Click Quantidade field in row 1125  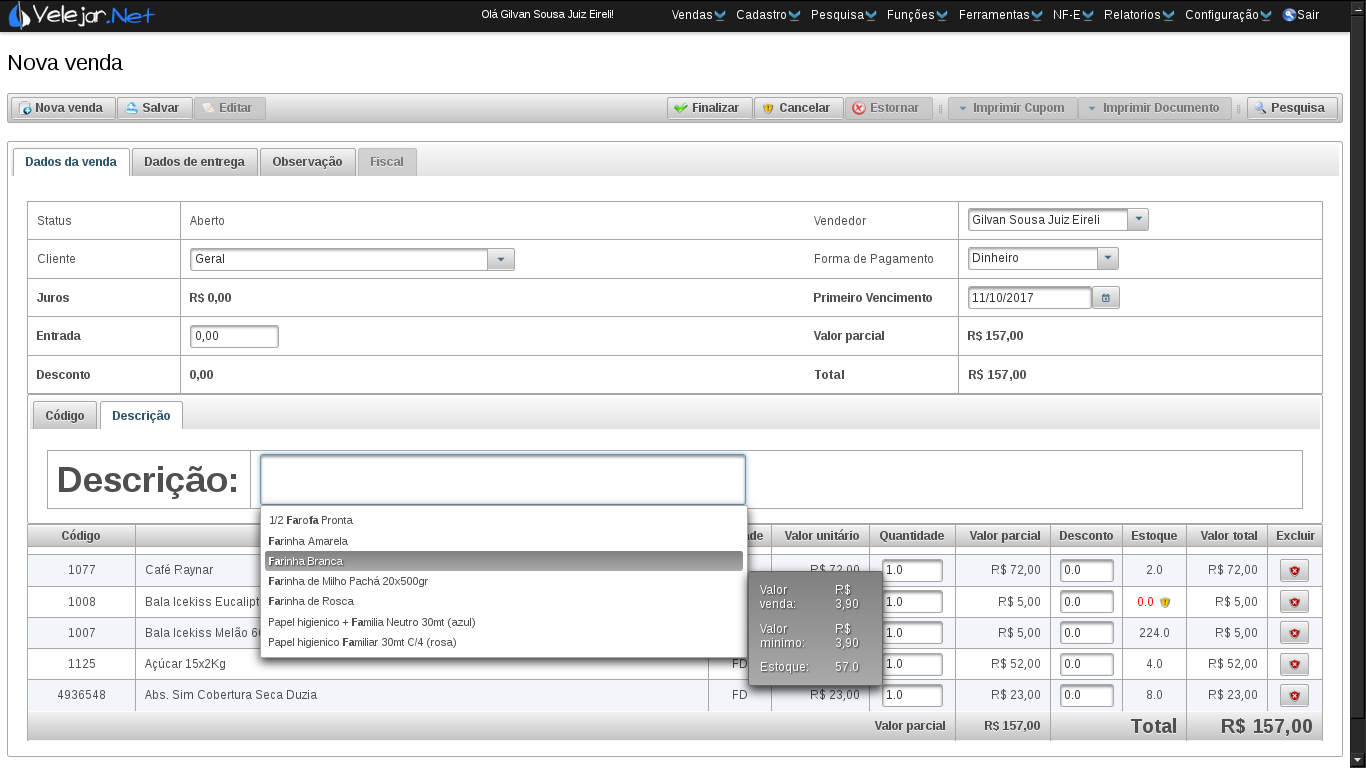coord(912,664)
